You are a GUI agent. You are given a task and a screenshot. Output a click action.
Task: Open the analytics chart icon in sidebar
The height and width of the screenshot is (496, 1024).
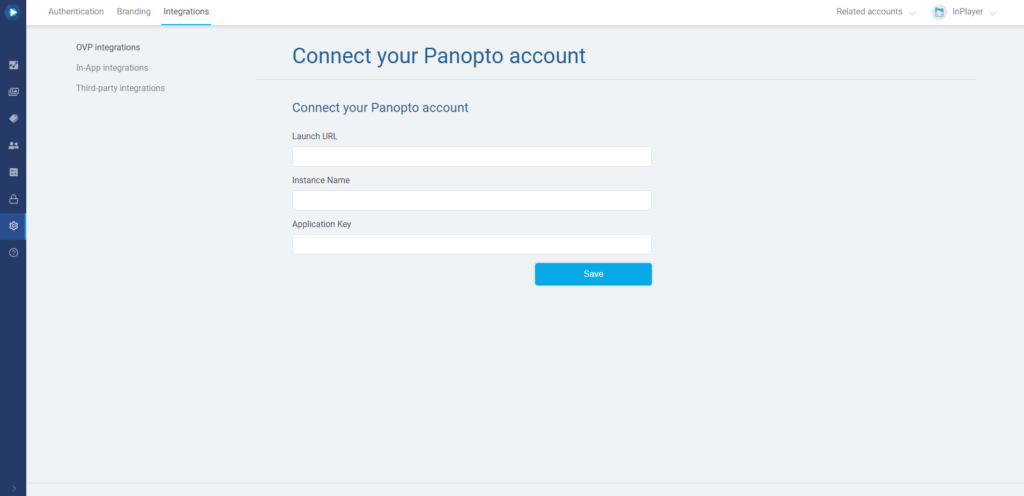13,65
